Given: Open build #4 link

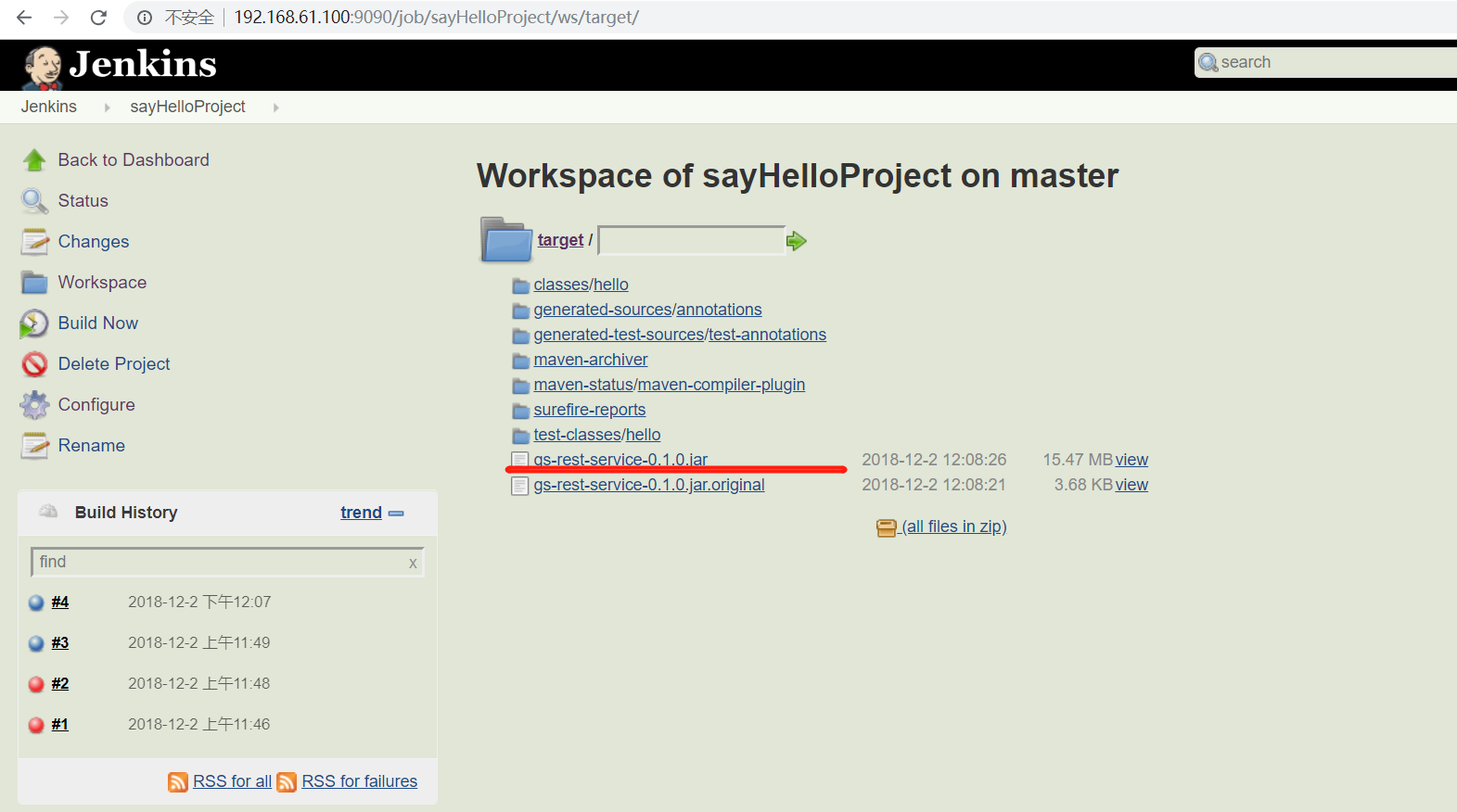Looking at the screenshot, I should (x=60, y=603).
